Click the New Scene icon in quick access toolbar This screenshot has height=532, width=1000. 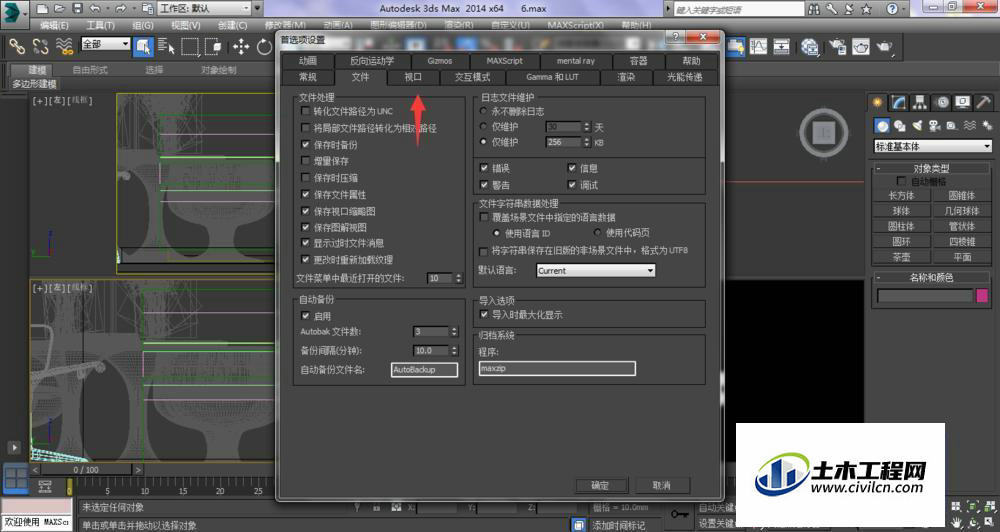coord(42,9)
